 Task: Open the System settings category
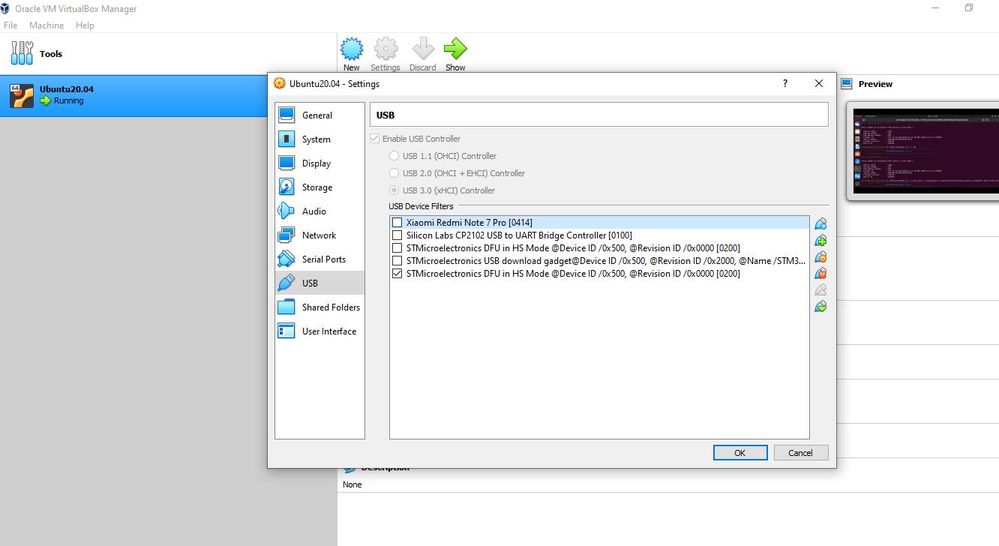(320, 139)
